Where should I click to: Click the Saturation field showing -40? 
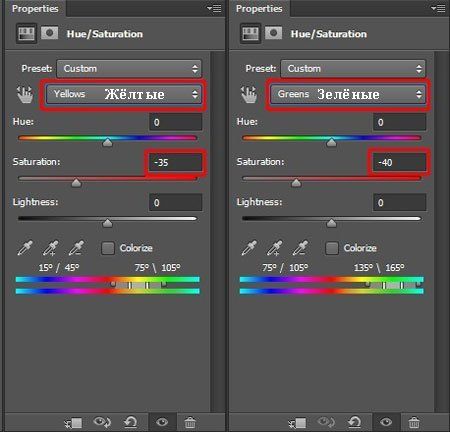(x=400, y=162)
